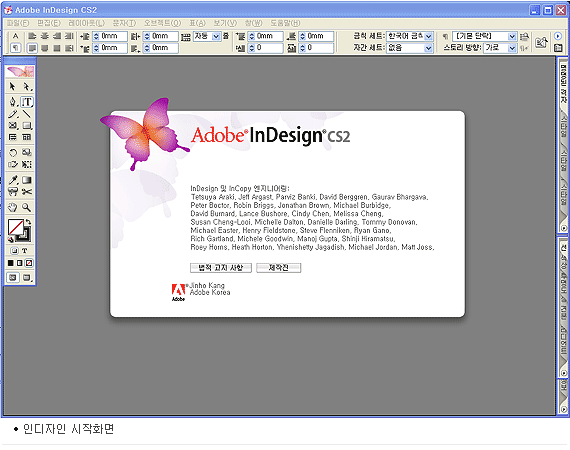Switch to Normal View Mode in toolbox
Screen dimensions: 570x450
[13, 278]
